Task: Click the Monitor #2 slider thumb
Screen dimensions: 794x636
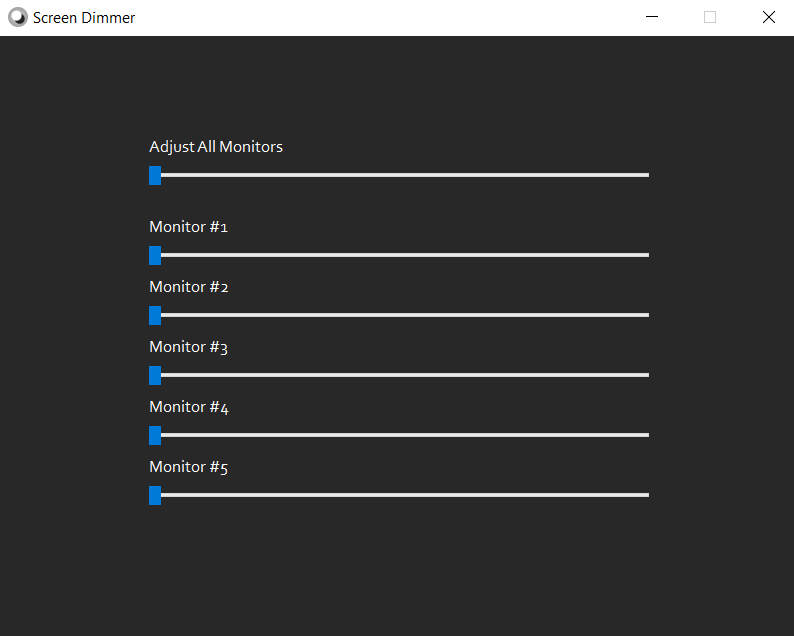Action: (x=155, y=315)
